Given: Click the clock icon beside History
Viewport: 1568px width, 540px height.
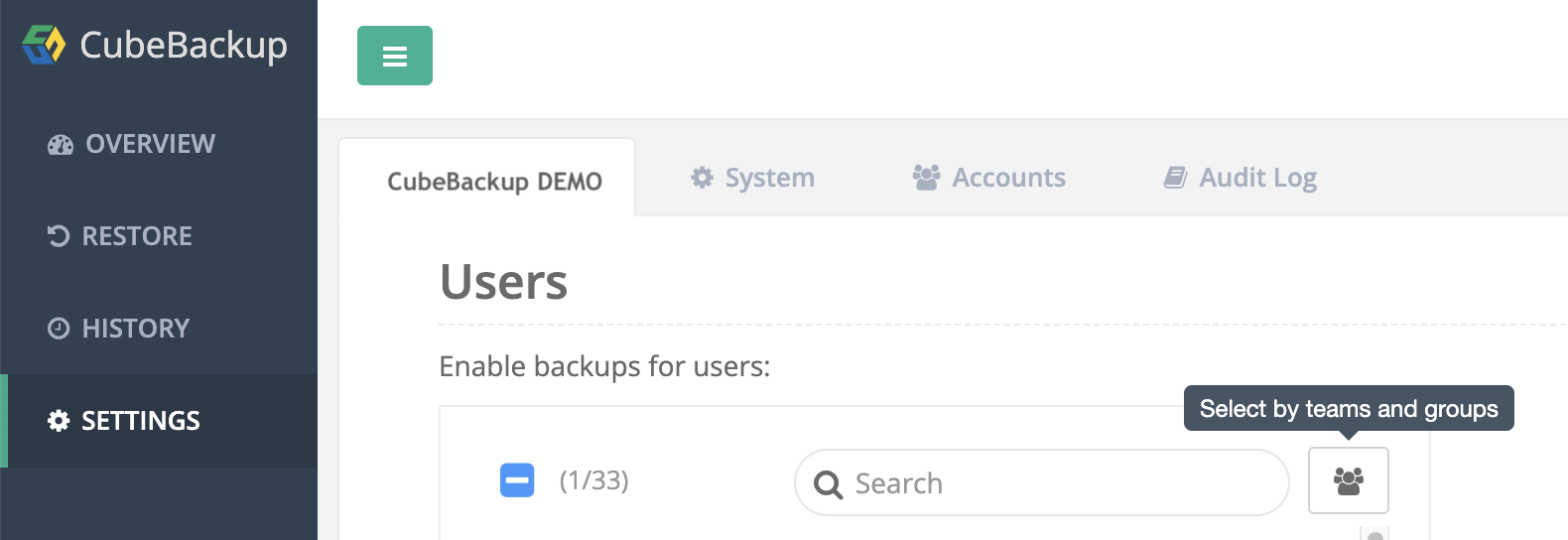Looking at the screenshot, I should 60,329.
